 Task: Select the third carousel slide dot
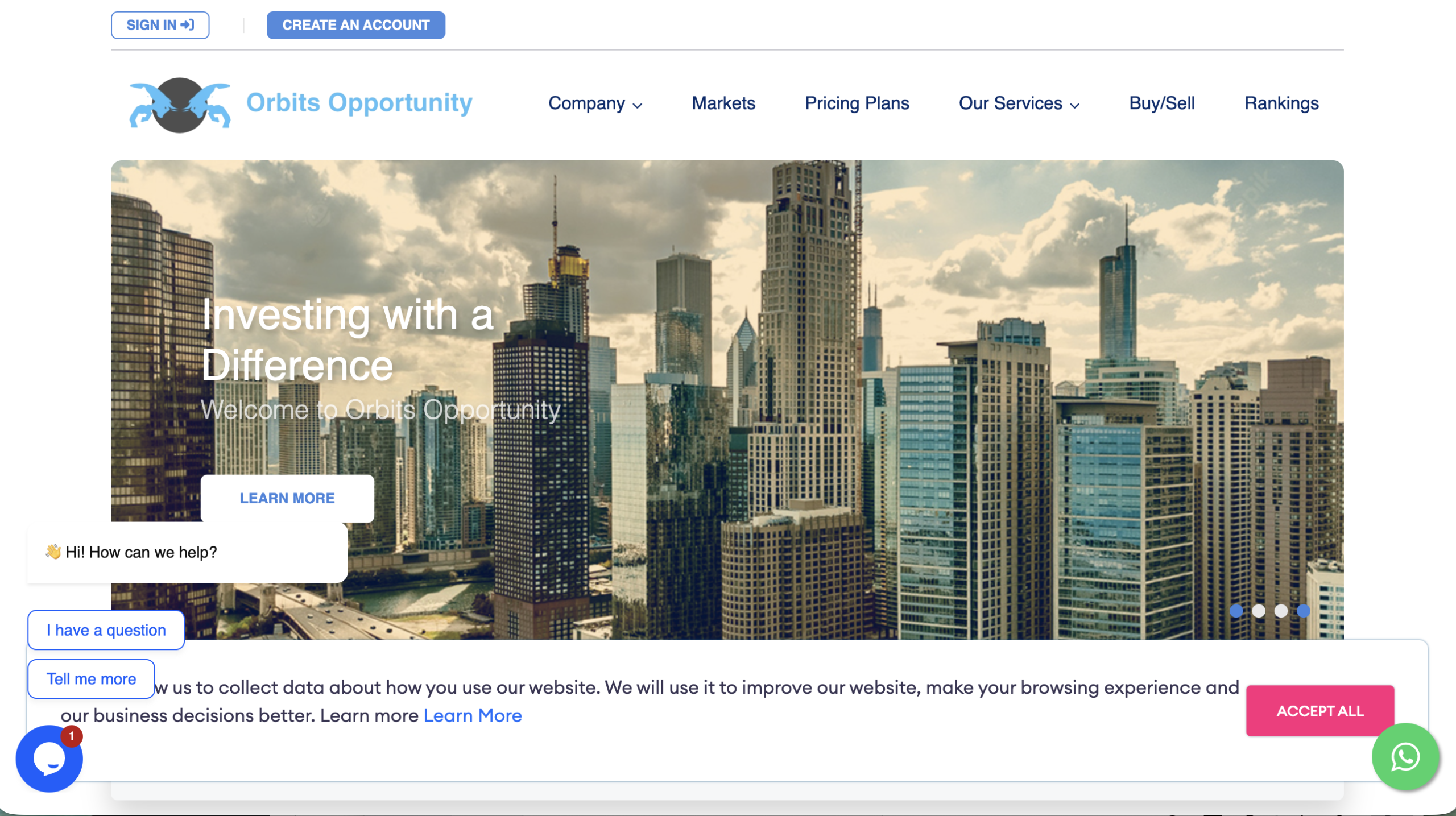pyautogui.click(x=1281, y=611)
